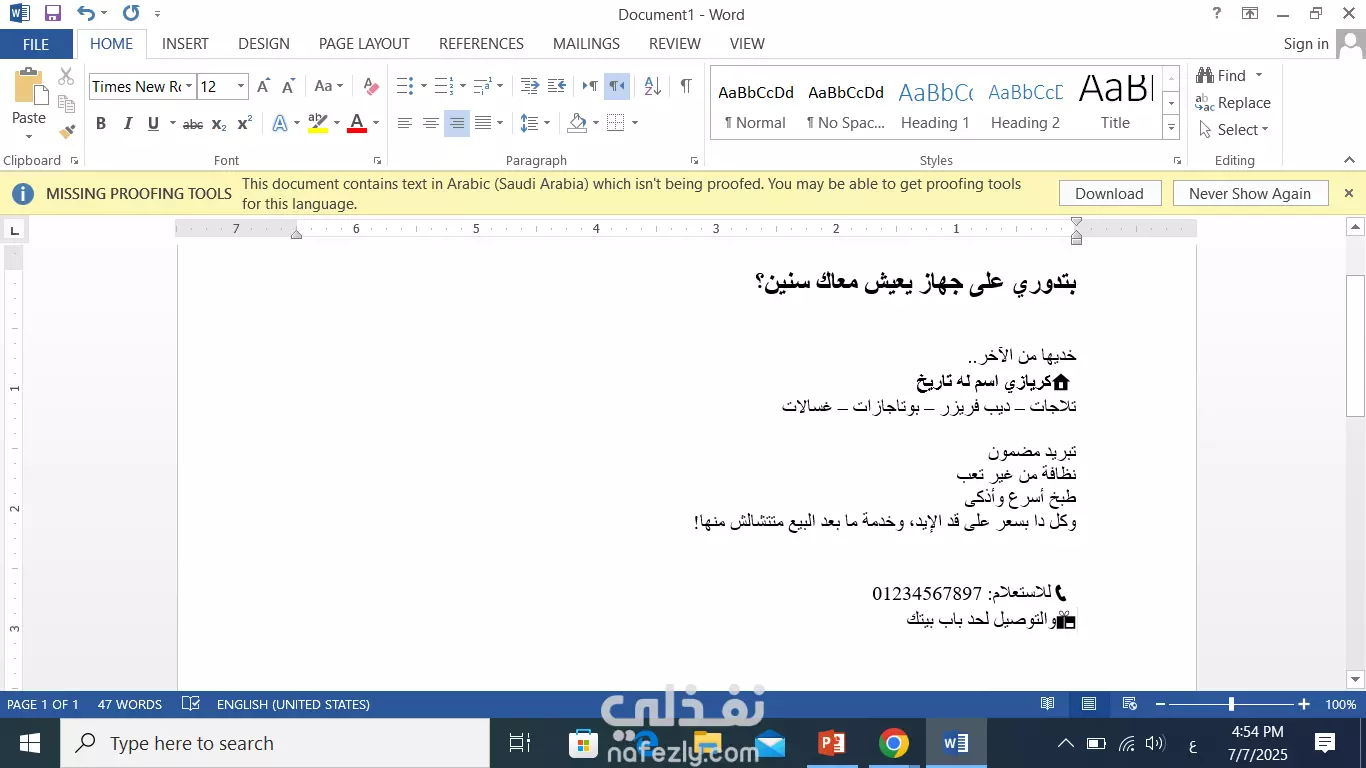
Task: Open the Borders dropdown arrow
Action: [x=634, y=123]
